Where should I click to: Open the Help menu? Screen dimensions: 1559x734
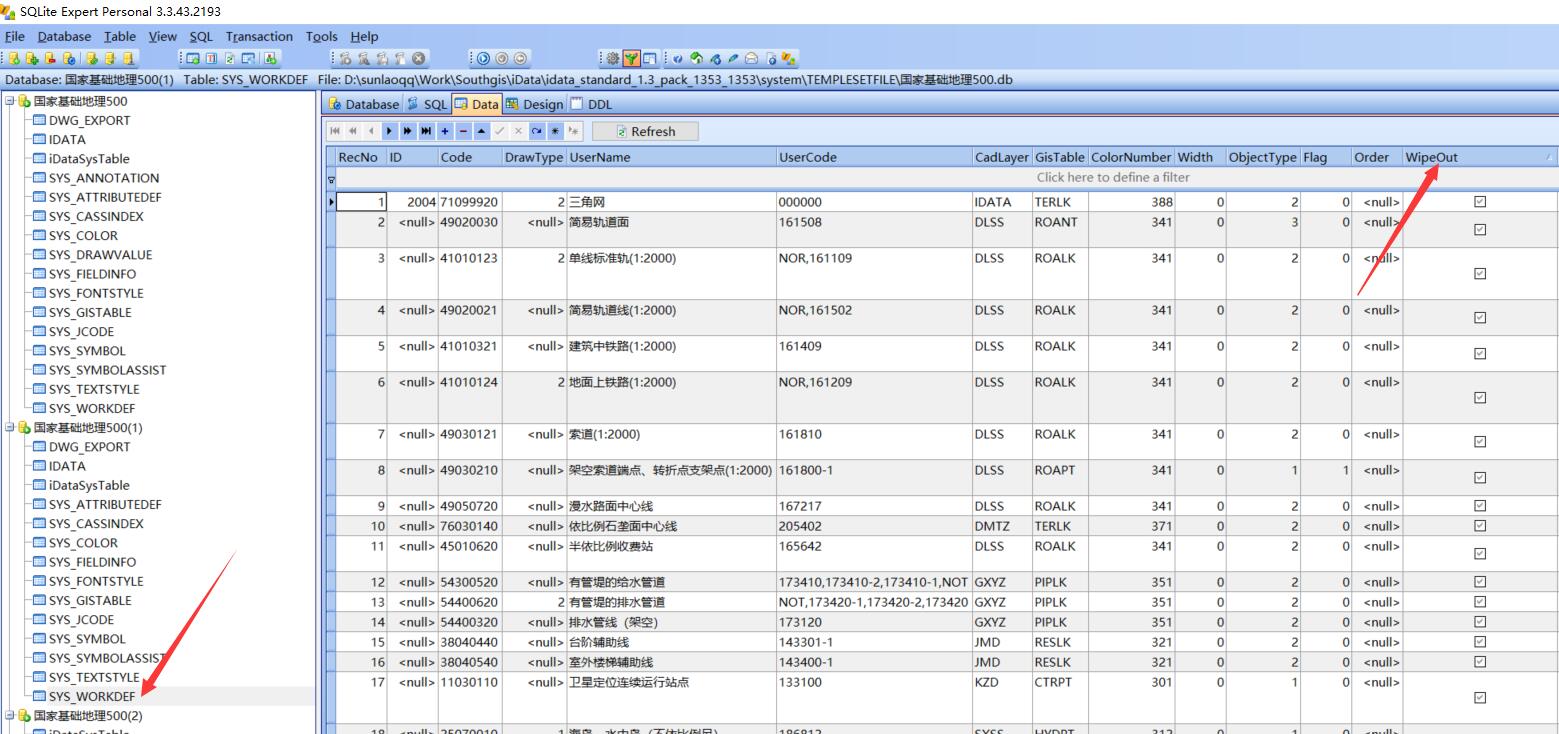point(365,36)
